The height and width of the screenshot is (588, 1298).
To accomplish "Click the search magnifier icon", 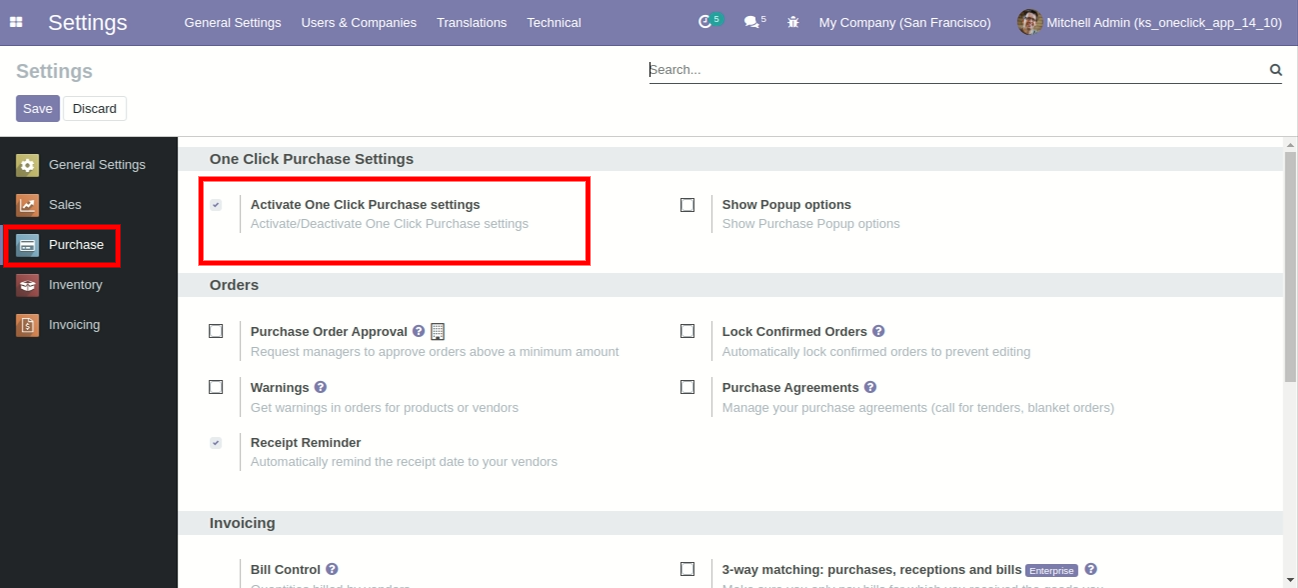I will (1275, 69).
